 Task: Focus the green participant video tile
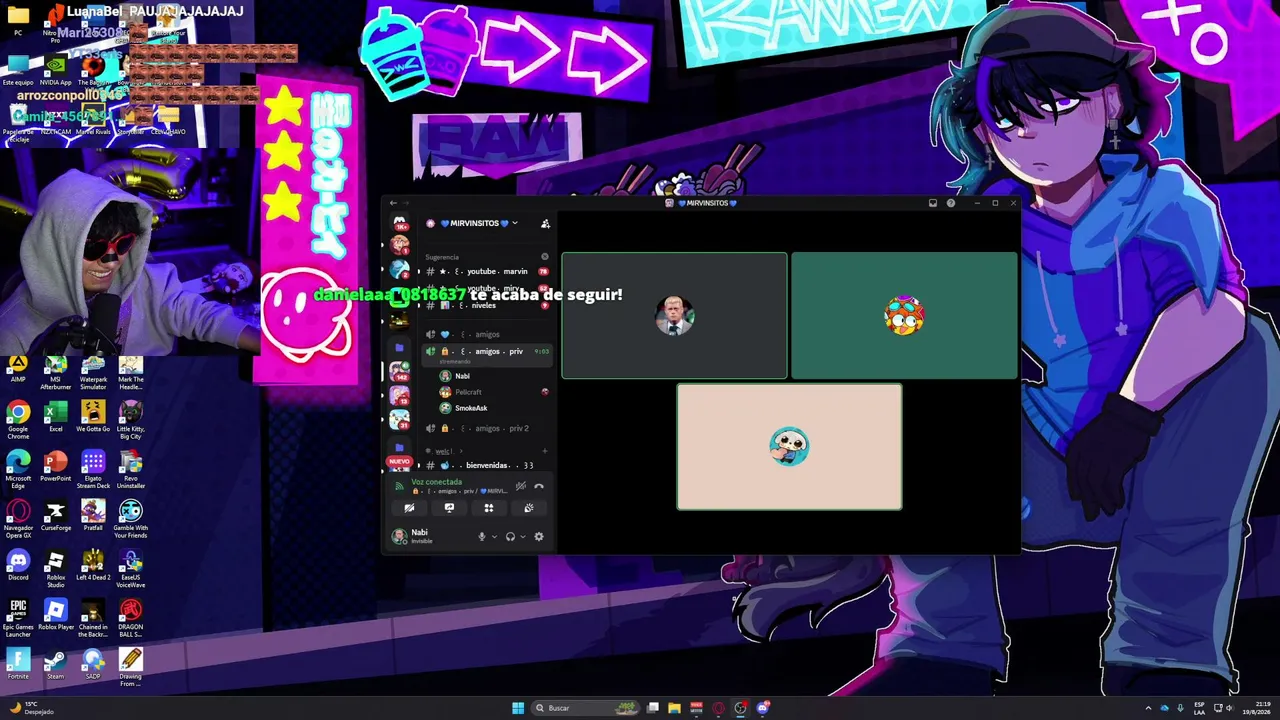904,315
